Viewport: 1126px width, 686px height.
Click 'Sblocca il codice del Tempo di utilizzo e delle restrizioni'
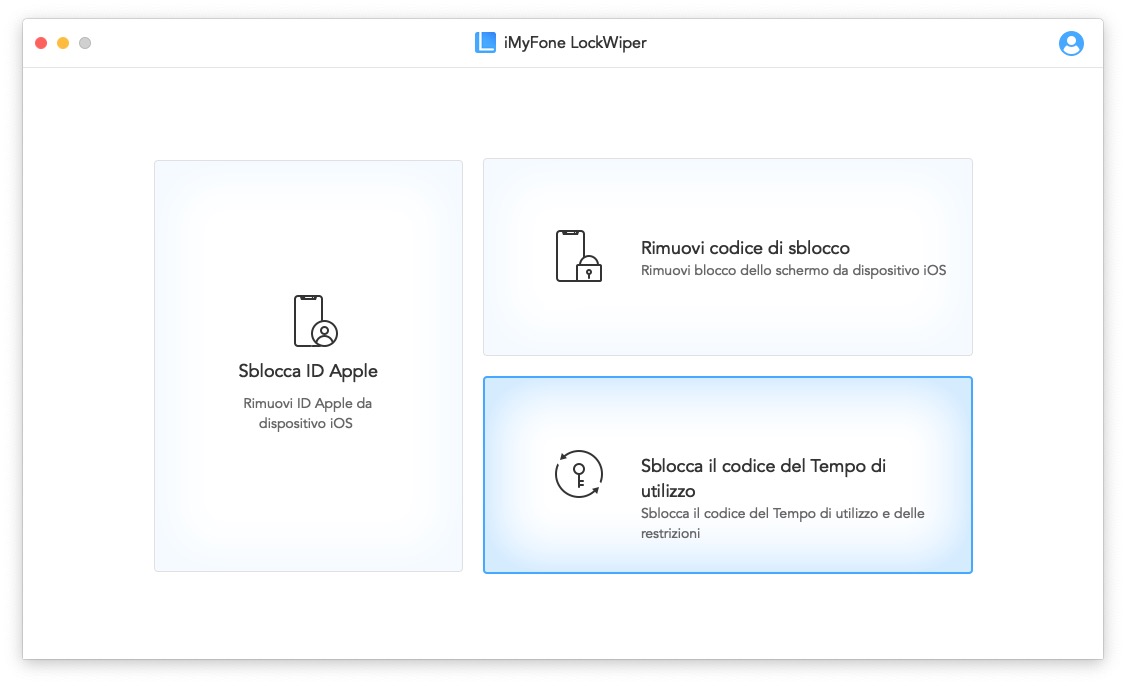(783, 523)
